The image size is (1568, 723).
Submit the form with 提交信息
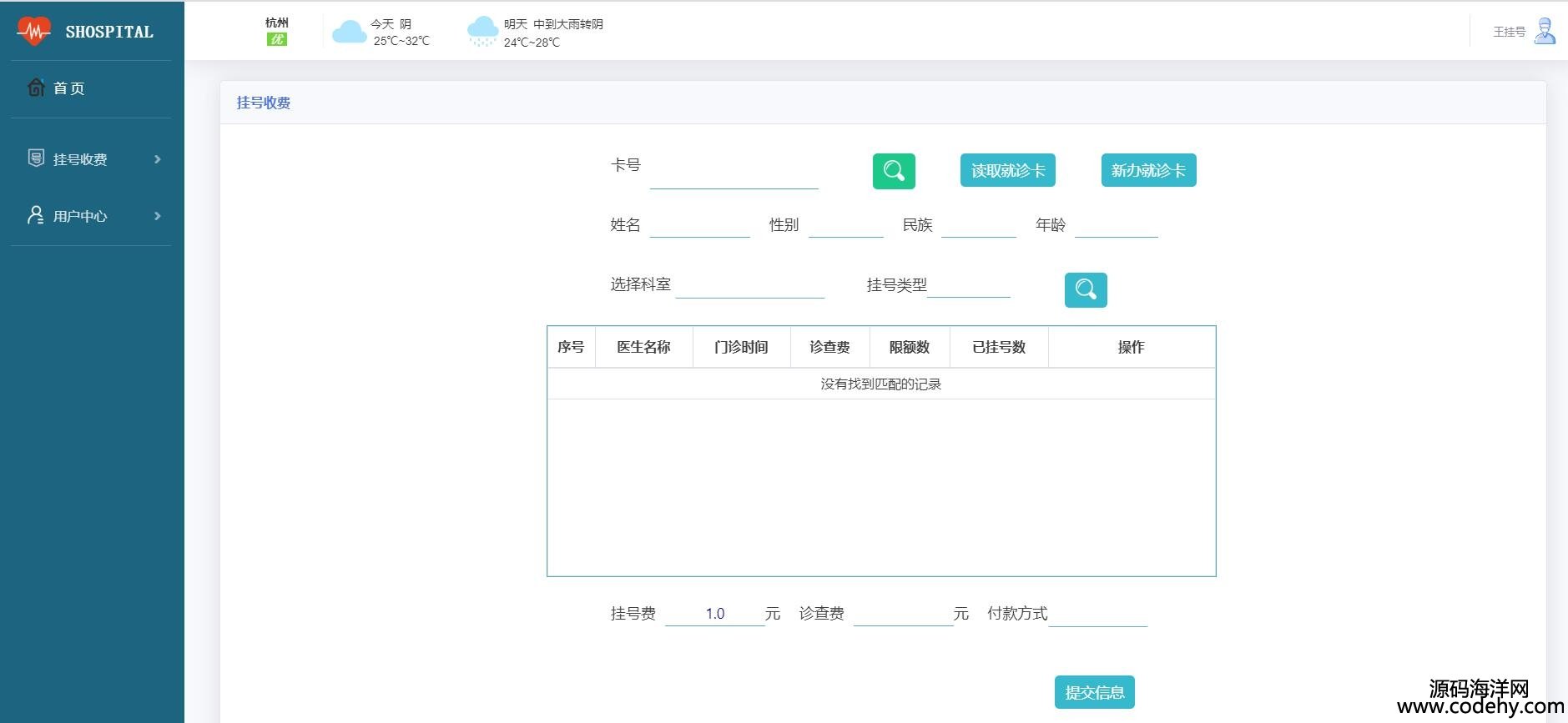click(x=1094, y=692)
